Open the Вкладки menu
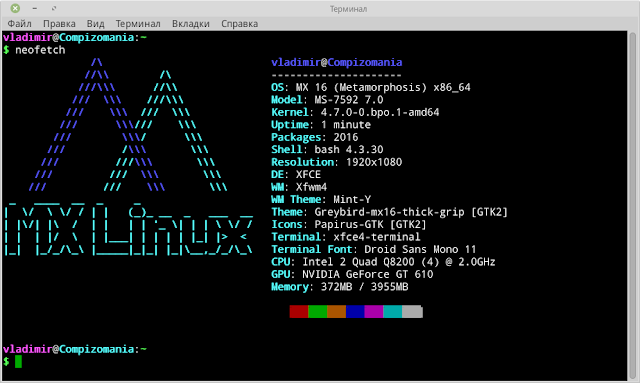Viewport: 640px width, 383px height. point(191,24)
